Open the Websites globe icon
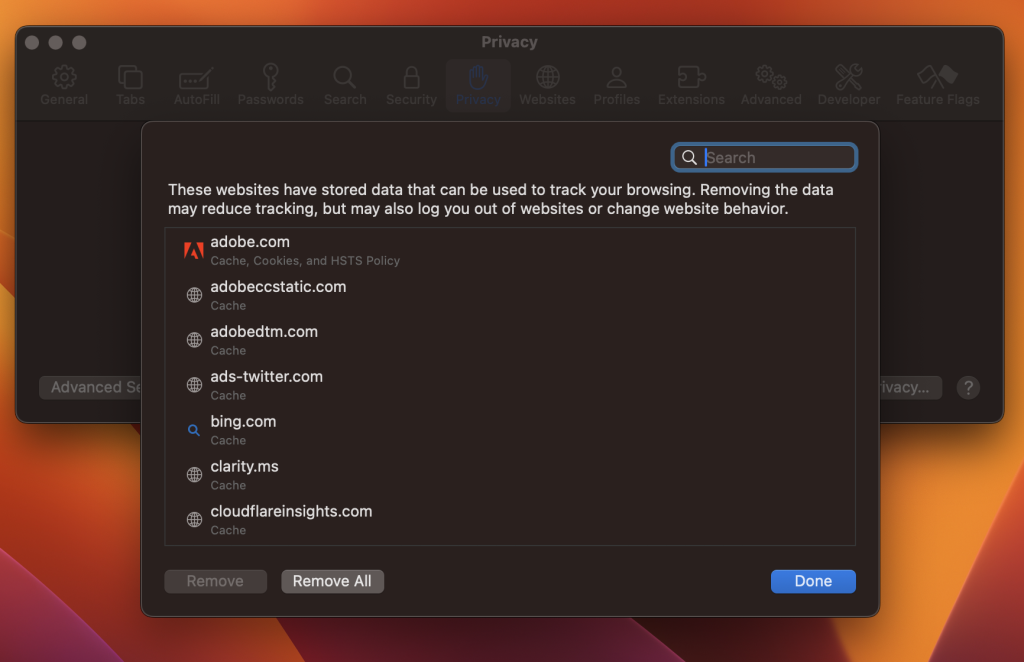1024x662 pixels. pos(547,78)
